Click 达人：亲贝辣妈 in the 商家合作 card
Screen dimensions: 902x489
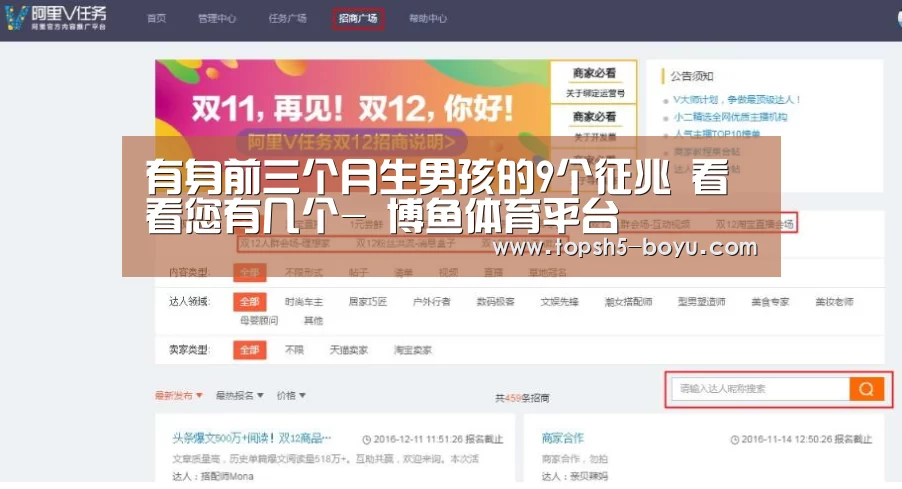[x=575, y=476]
